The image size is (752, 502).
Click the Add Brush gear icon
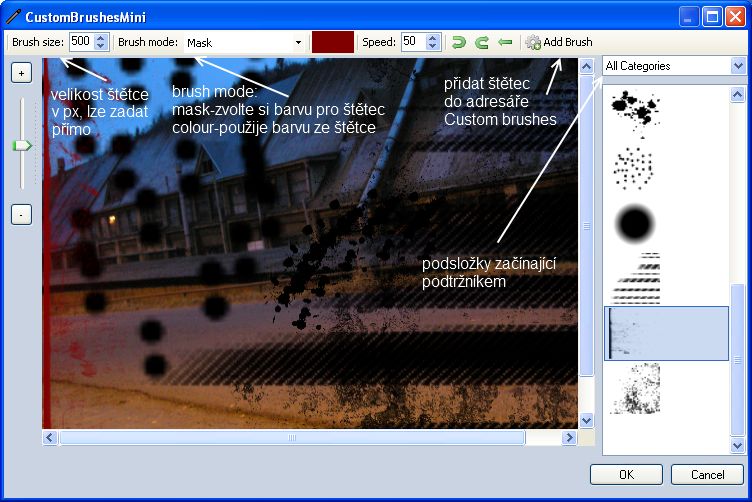click(533, 42)
